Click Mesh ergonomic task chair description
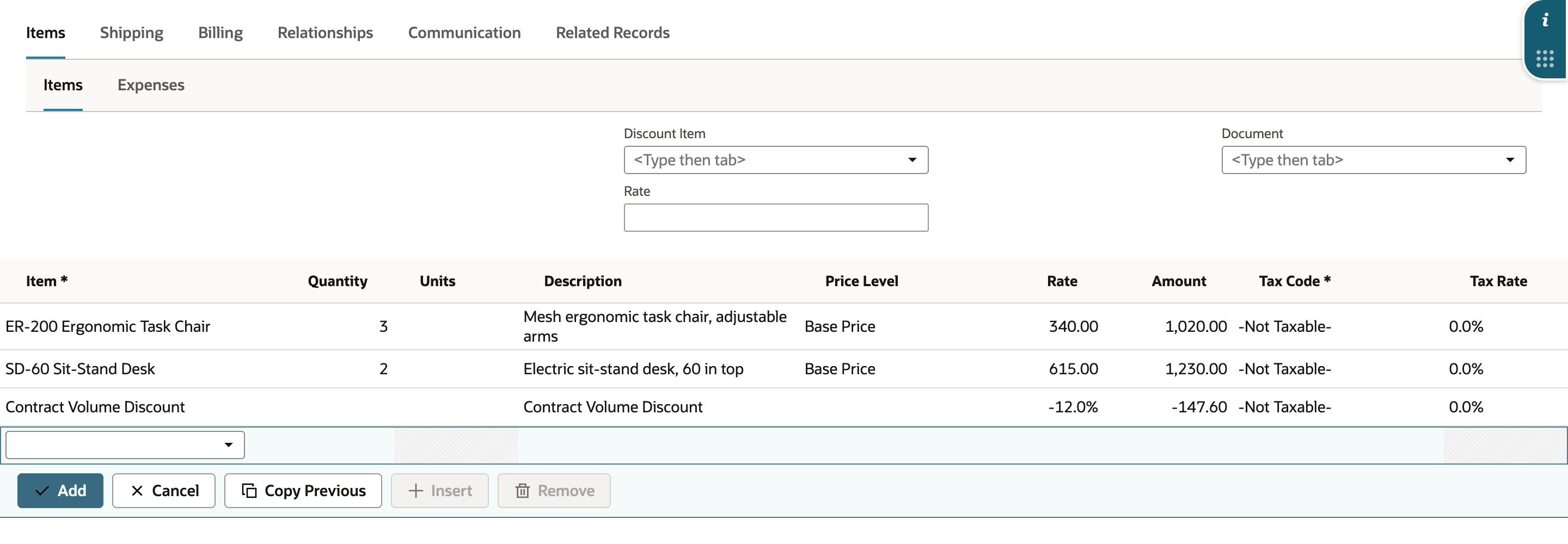Image resolution: width=1568 pixels, height=544 pixels. [x=655, y=327]
